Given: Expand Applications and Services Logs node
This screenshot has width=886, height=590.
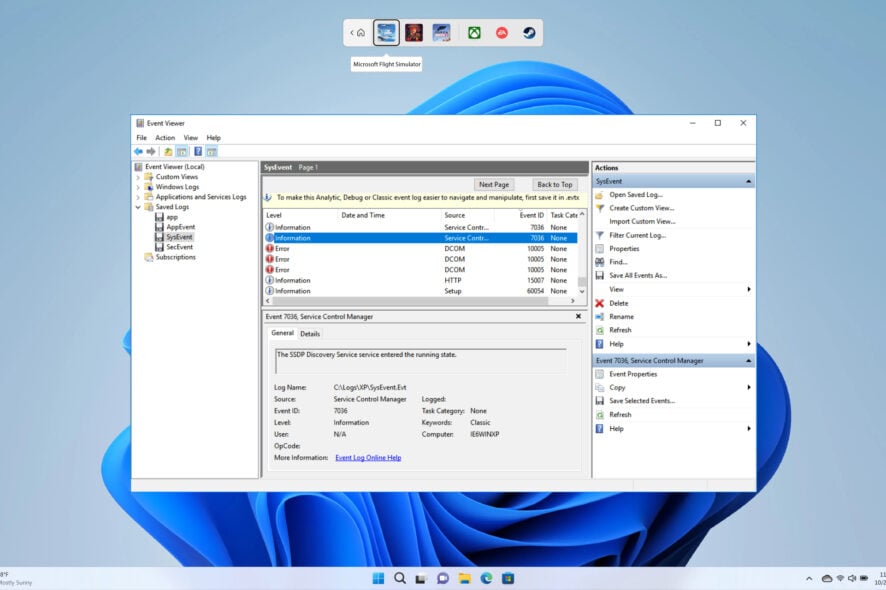Looking at the screenshot, I should (138, 197).
